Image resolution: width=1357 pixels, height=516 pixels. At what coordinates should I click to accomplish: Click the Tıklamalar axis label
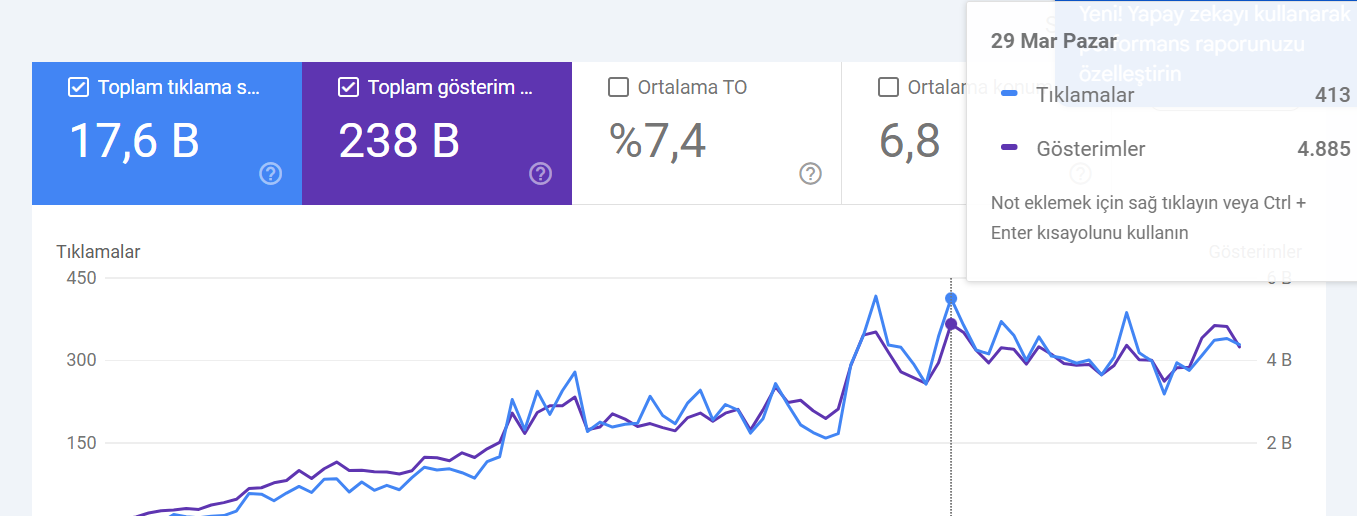(98, 252)
